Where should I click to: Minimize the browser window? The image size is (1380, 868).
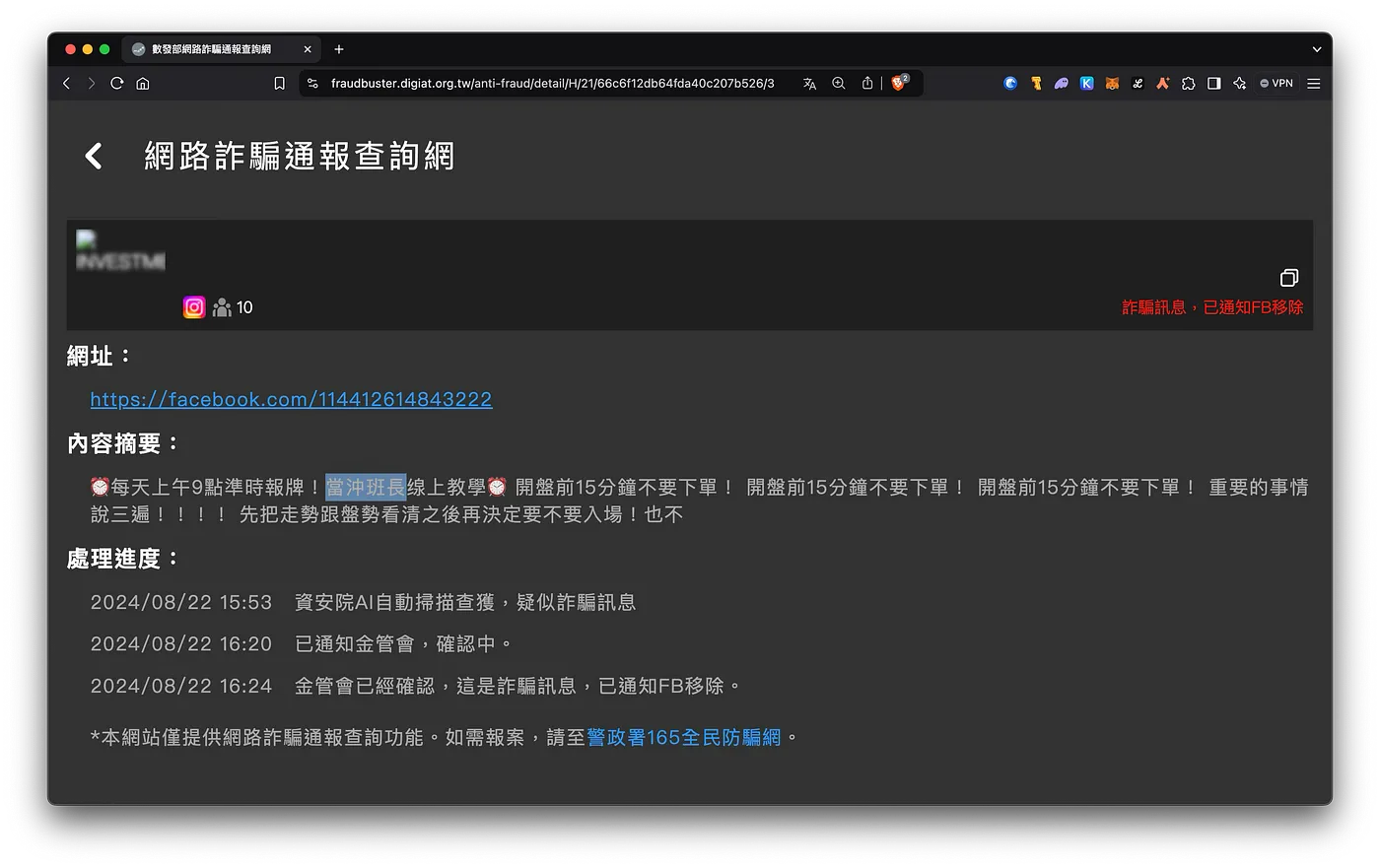(x=88, y=49)
